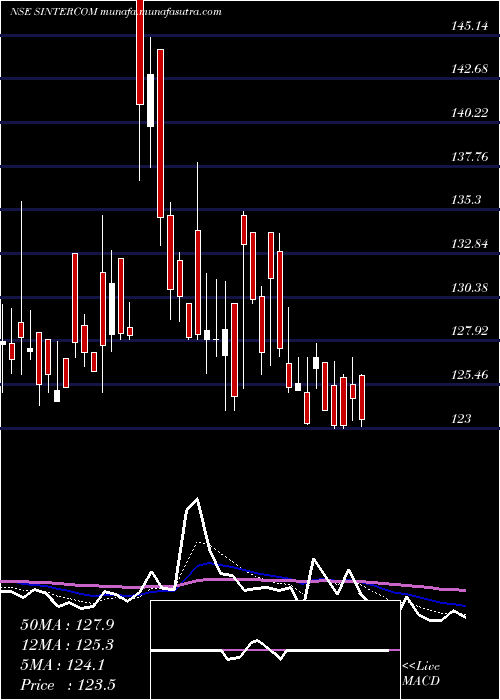The image size is (500, 700).
Task: Click the 130.38 price axis label
Action: [470, 288]
